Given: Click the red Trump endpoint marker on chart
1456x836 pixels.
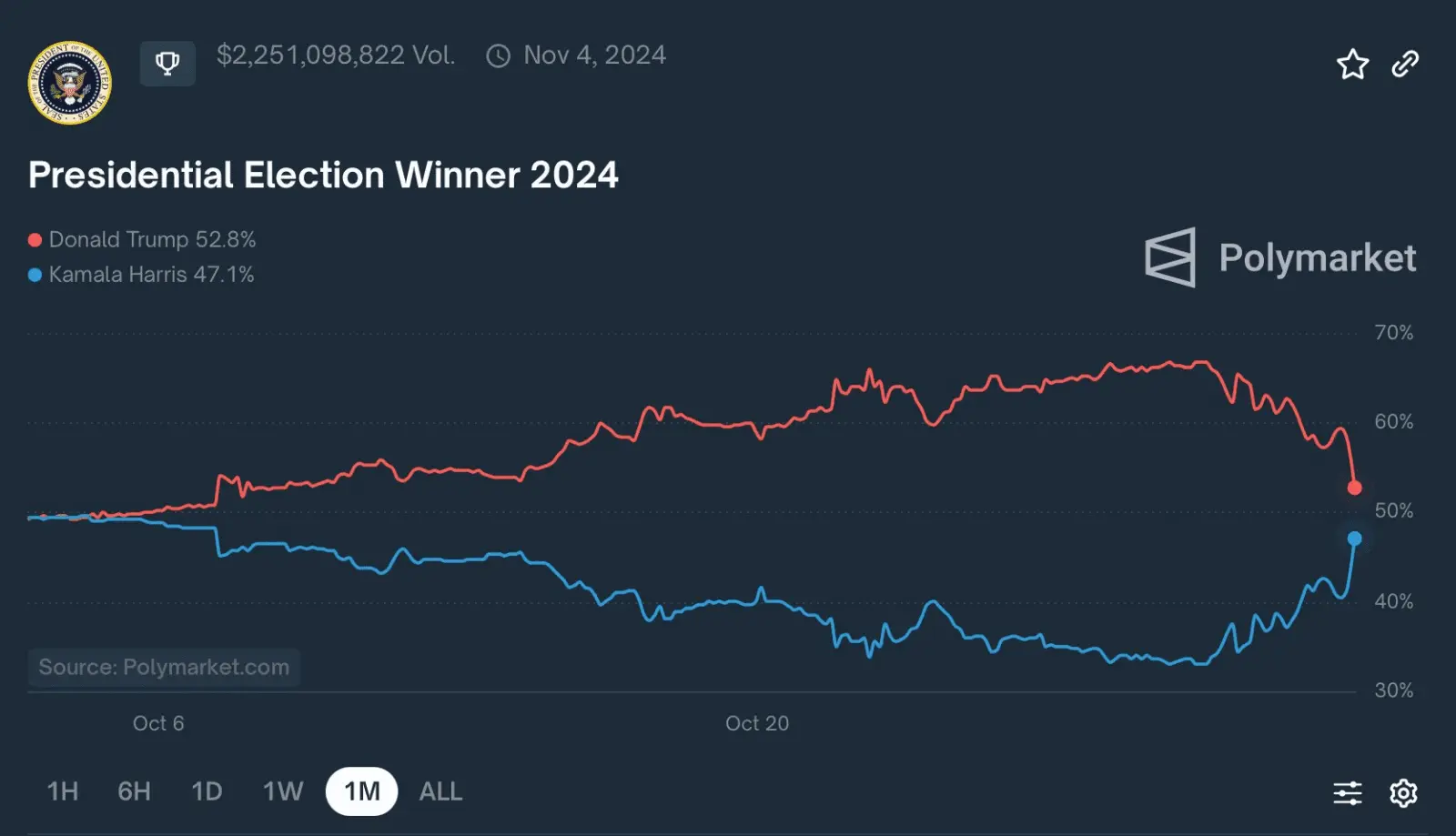Looking at the screenshot, I should [1354, 489].
